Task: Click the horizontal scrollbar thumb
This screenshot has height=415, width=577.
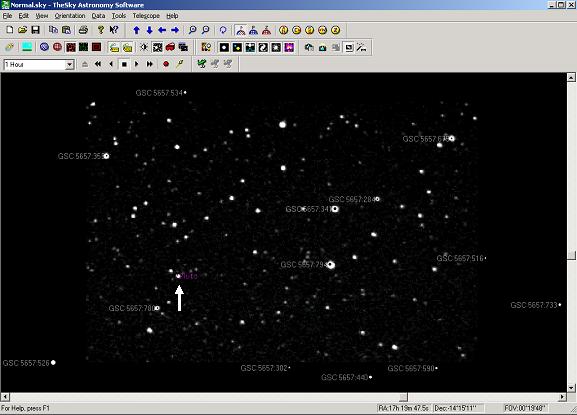Action: point(403,397)
